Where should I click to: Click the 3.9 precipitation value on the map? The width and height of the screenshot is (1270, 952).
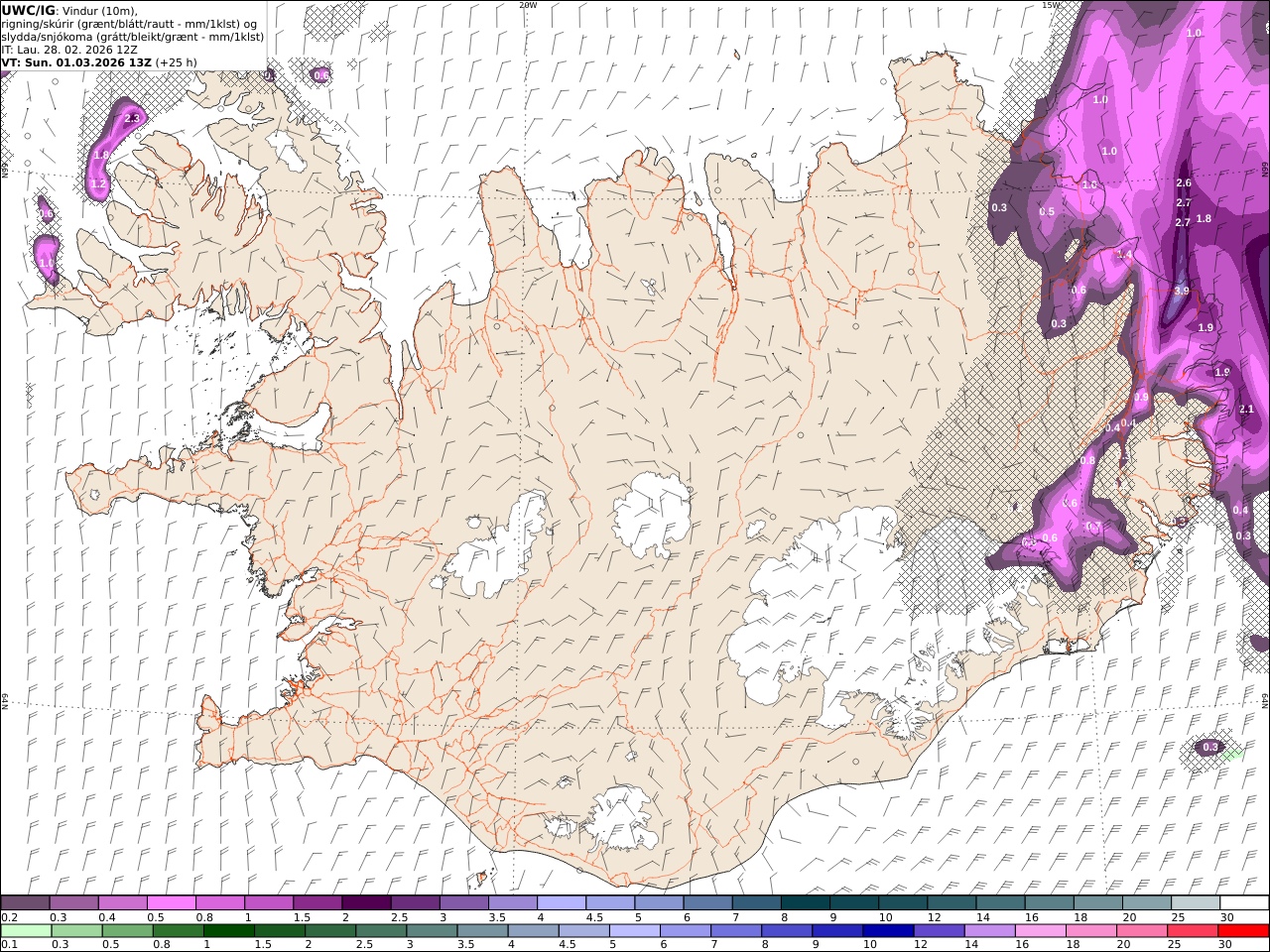1181,291
